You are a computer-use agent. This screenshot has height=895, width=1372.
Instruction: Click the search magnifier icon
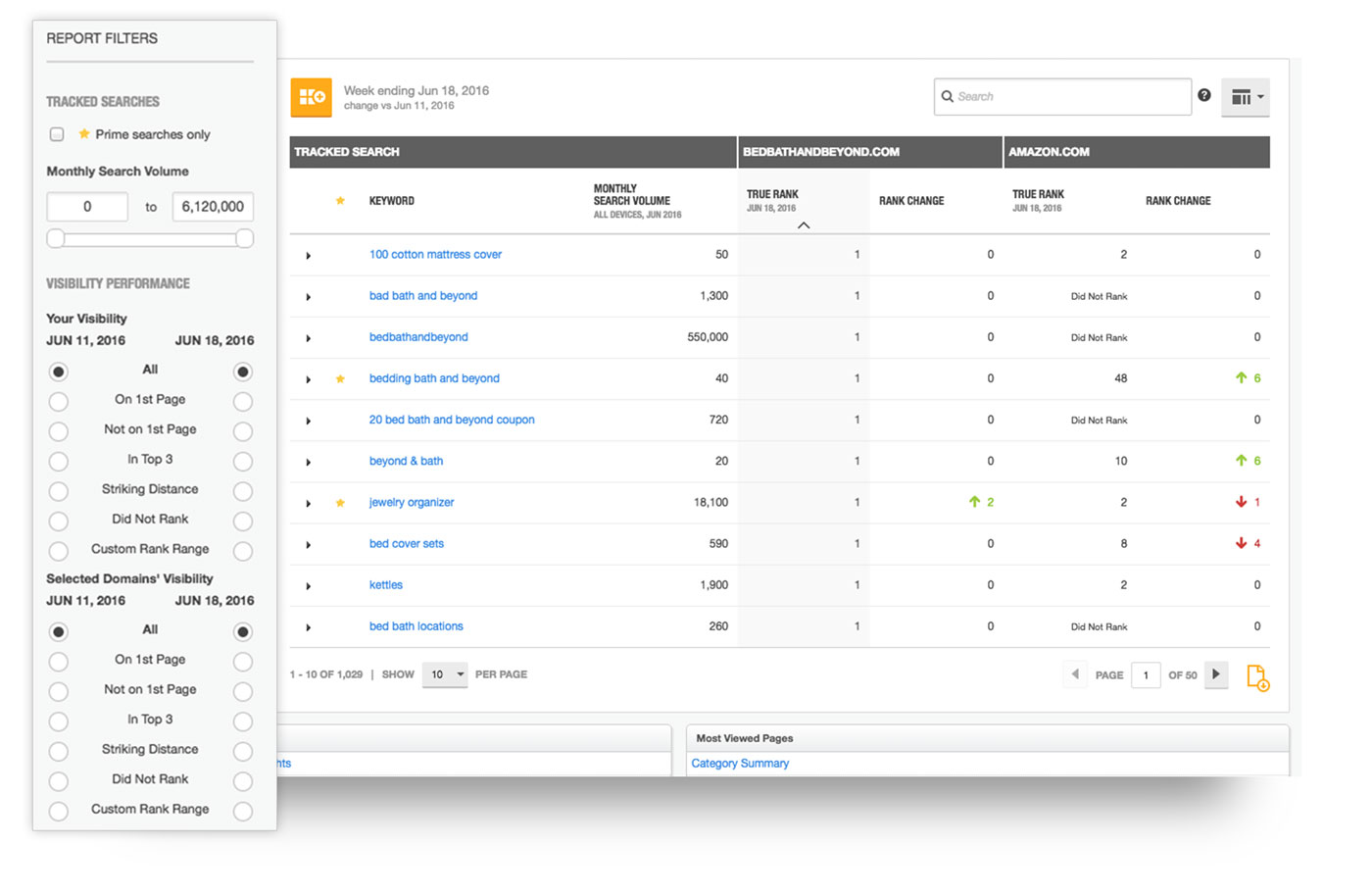[x=948, y=97]
